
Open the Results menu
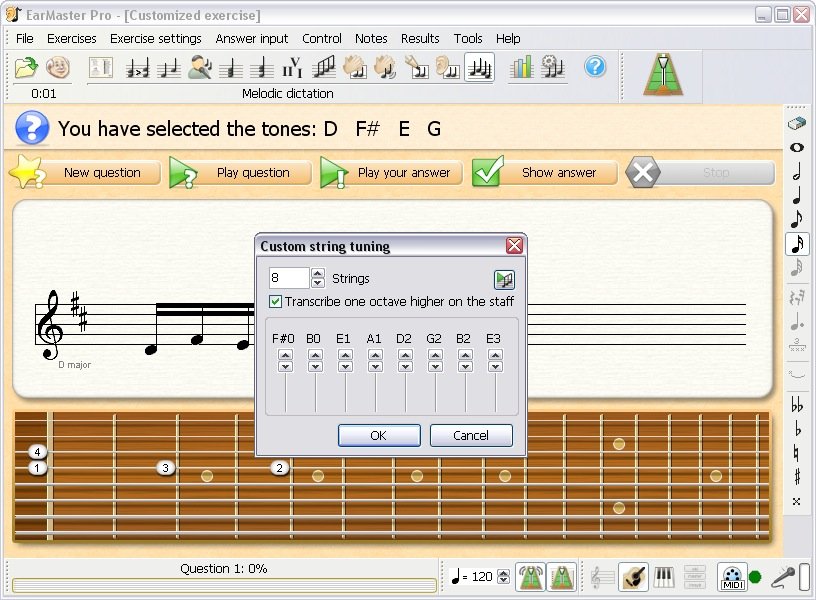click(420, 39)
